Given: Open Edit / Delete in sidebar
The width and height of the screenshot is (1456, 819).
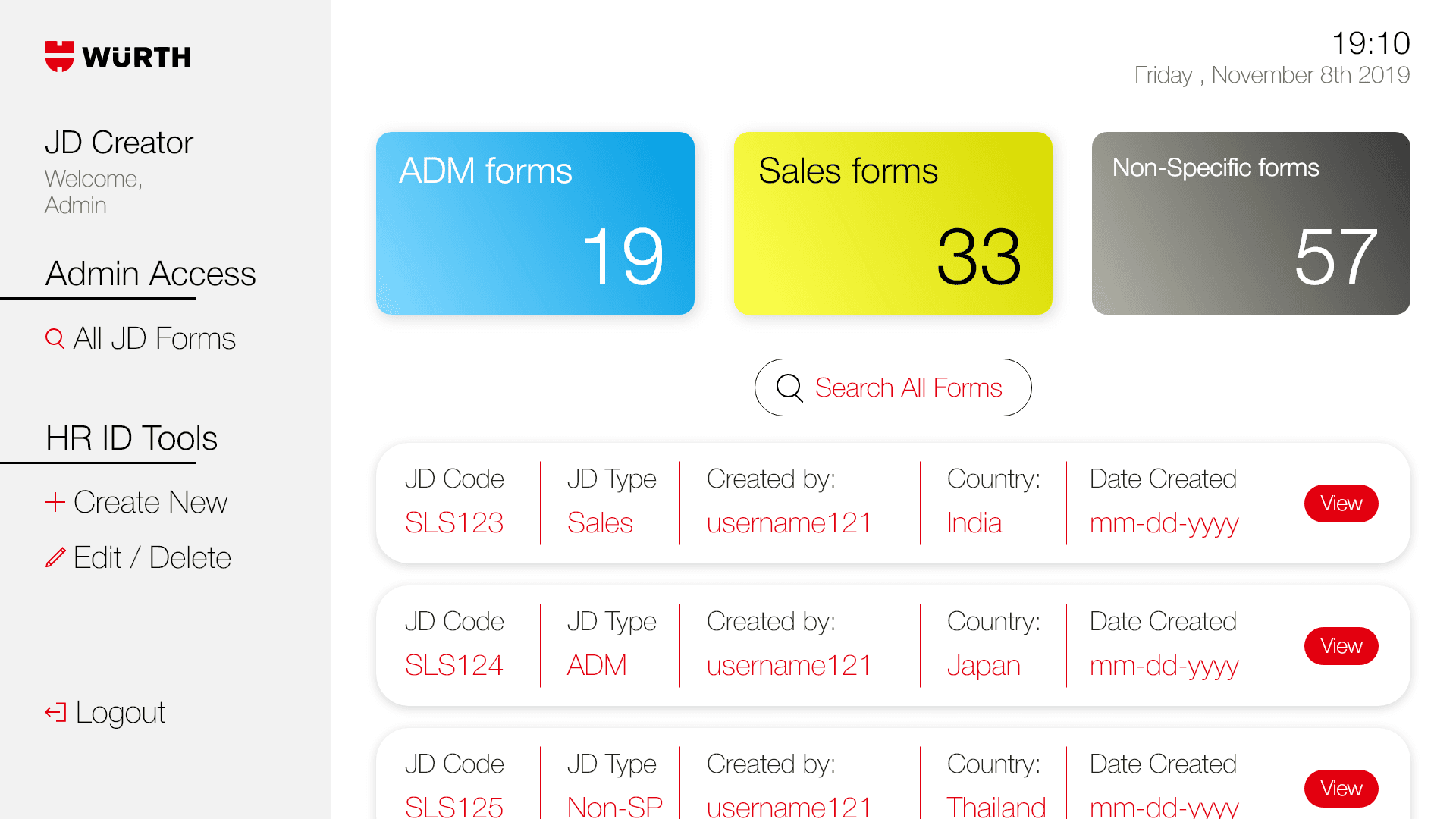Looking at the screenshot, I should point(152,558).
